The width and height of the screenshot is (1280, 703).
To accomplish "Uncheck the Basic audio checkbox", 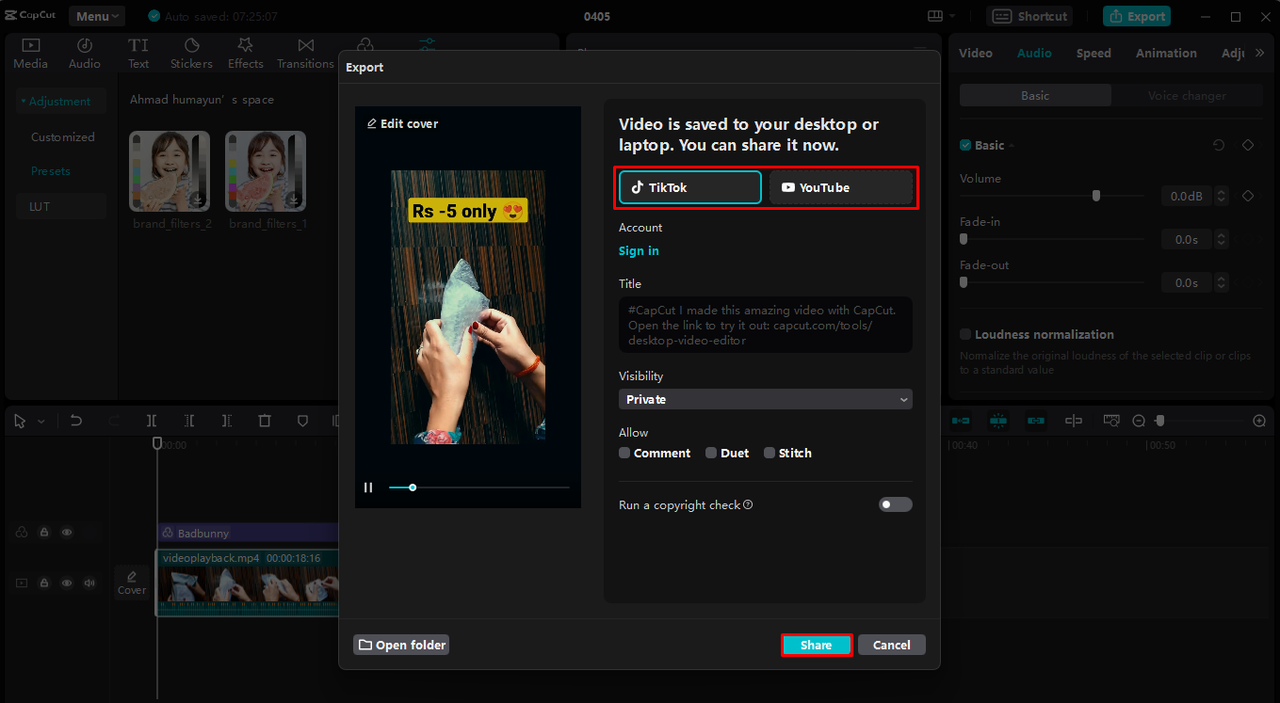I will (966, 145).
